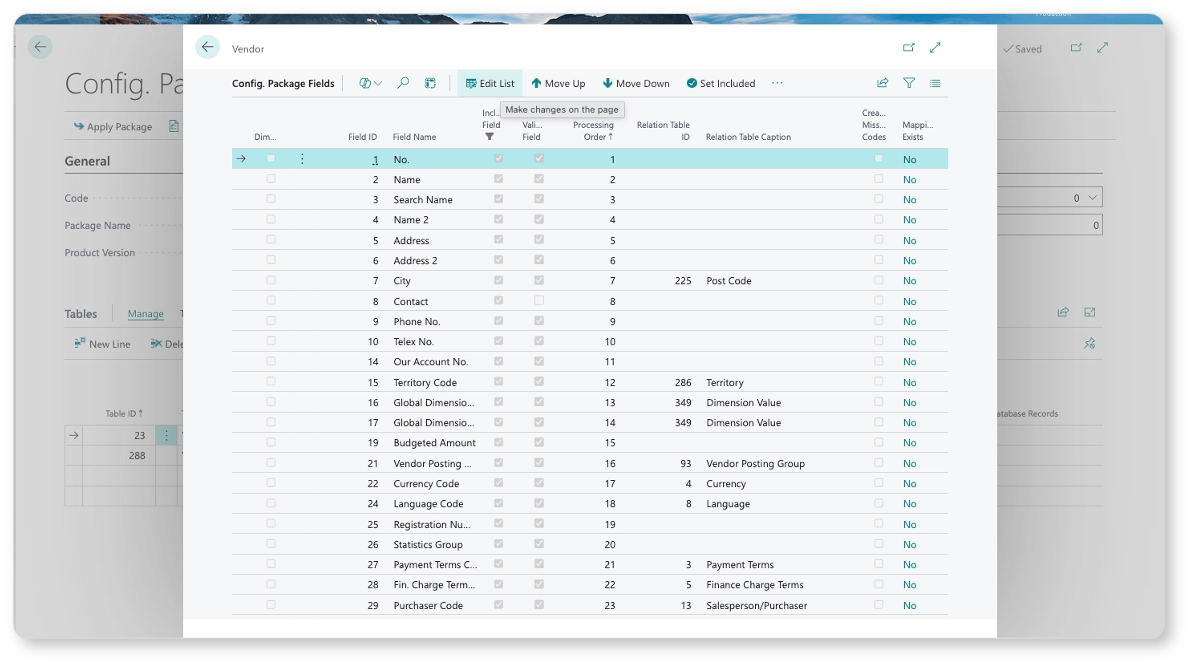Screen dimensions: 1192x666
Task: Click the Edit List button
Action: [x=490, y=83]
